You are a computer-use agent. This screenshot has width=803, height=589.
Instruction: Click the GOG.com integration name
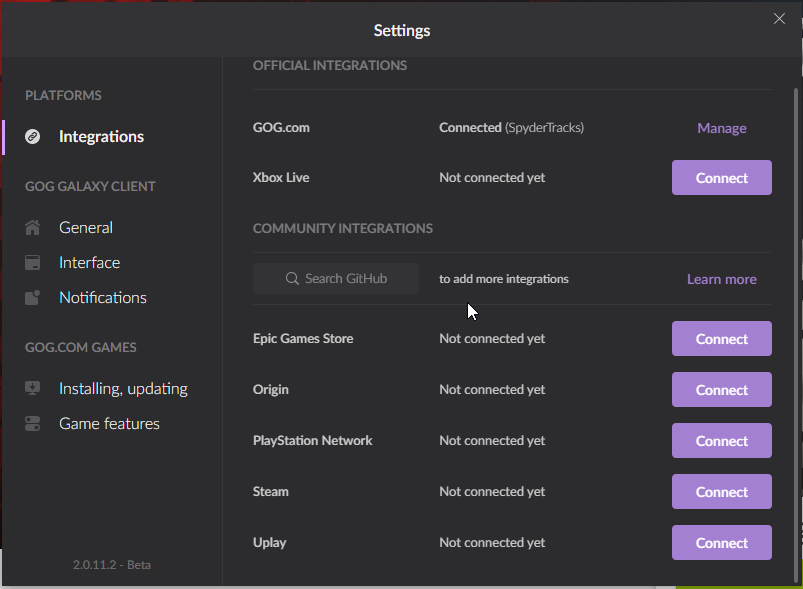click(x=281, y=128)
